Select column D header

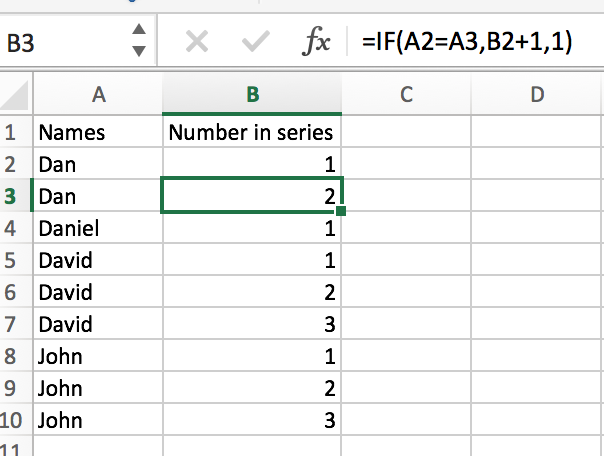(537, 95)
